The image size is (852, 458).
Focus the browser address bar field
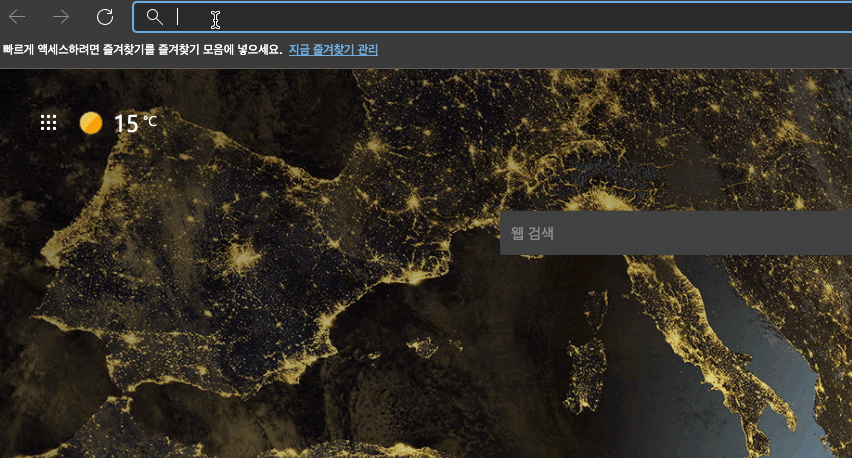(x=492, y=17)
